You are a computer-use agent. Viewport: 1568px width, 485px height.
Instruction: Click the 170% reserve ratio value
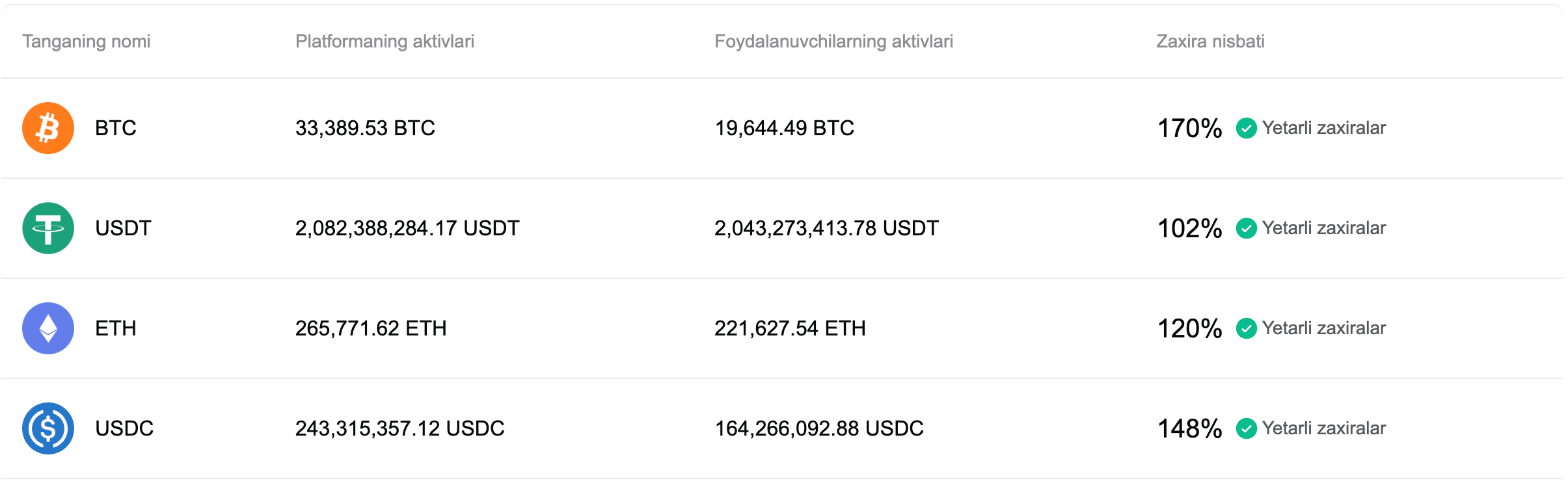[x=1189, y=128]
